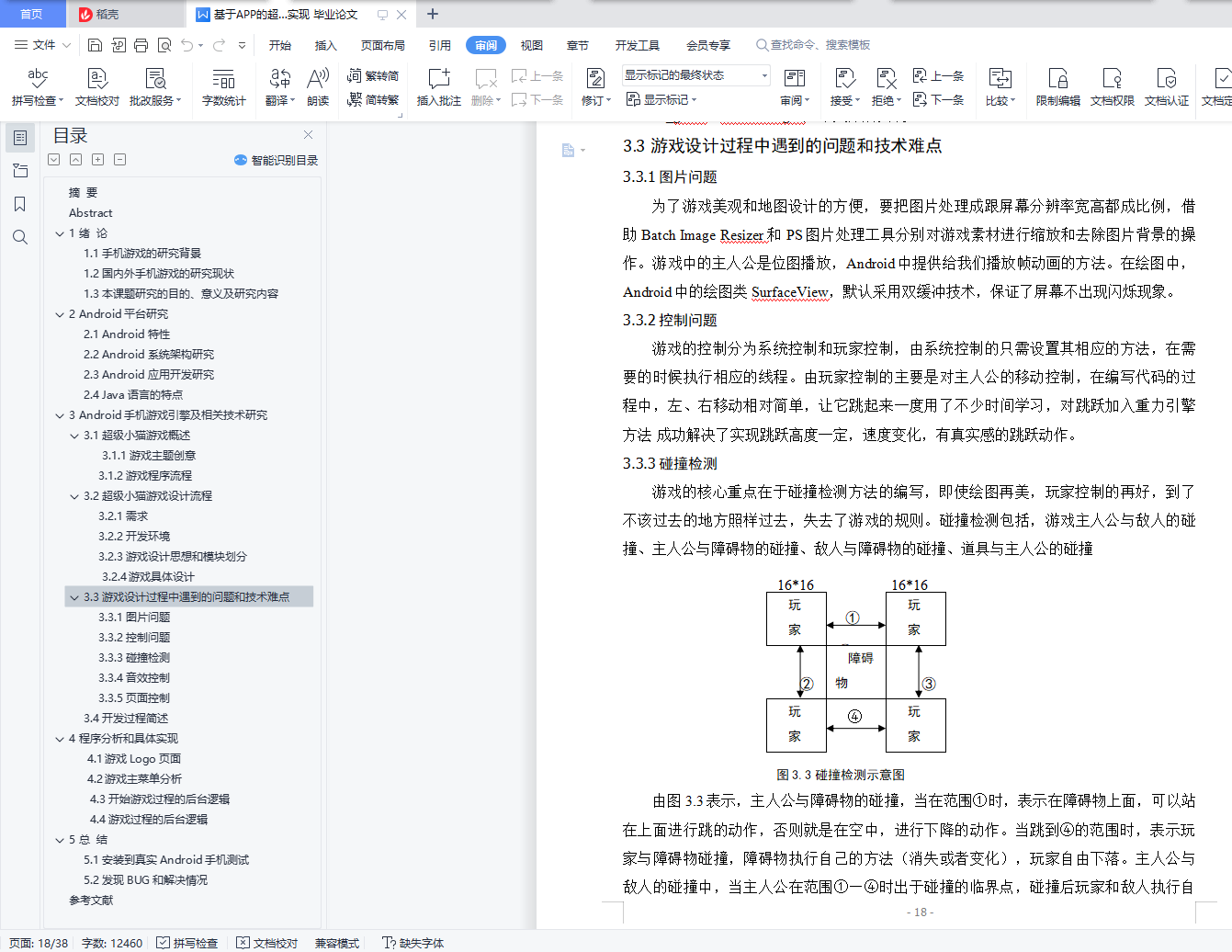Click the Redo arrow icon

[x=219, y=45]
